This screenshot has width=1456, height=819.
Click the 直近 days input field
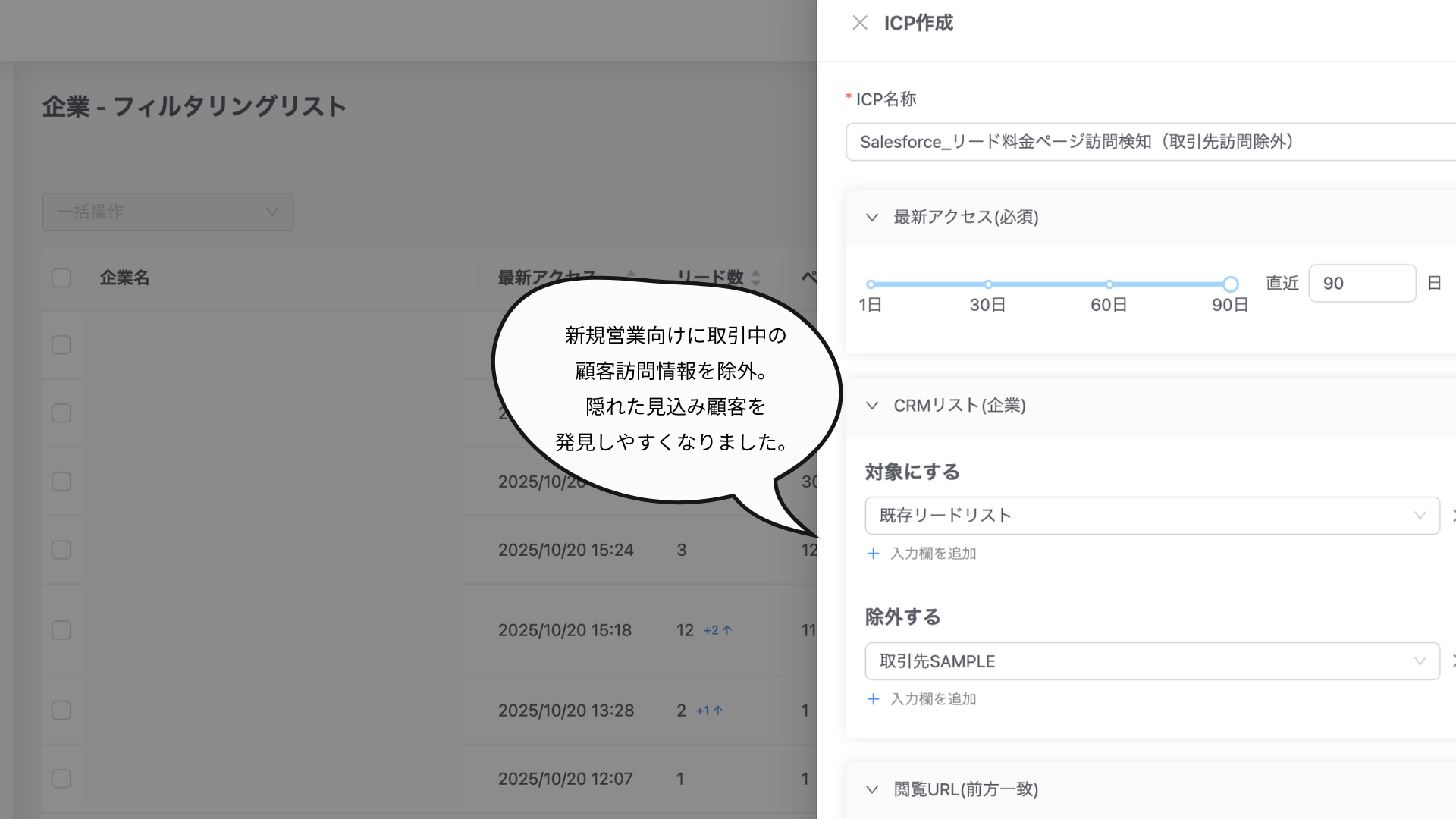(1361, 284)
